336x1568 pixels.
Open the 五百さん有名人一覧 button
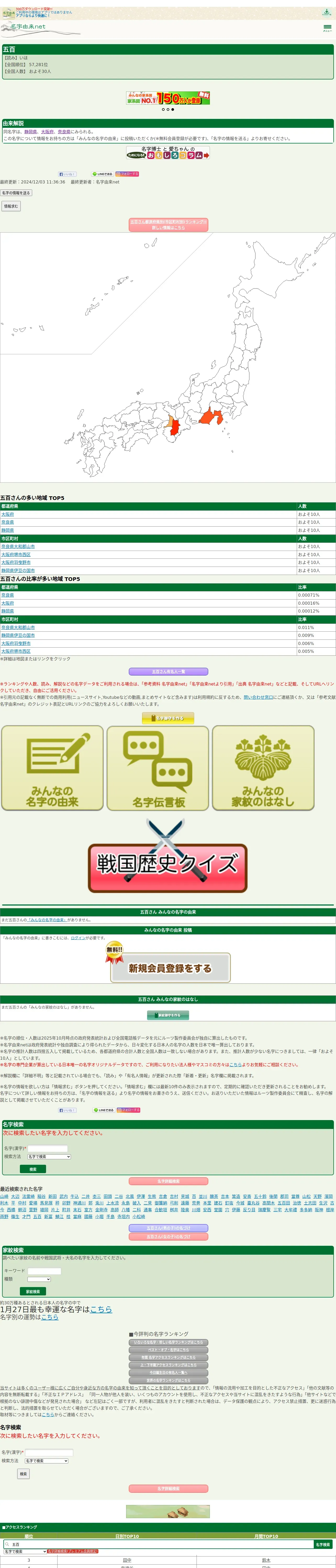(168, 671)
